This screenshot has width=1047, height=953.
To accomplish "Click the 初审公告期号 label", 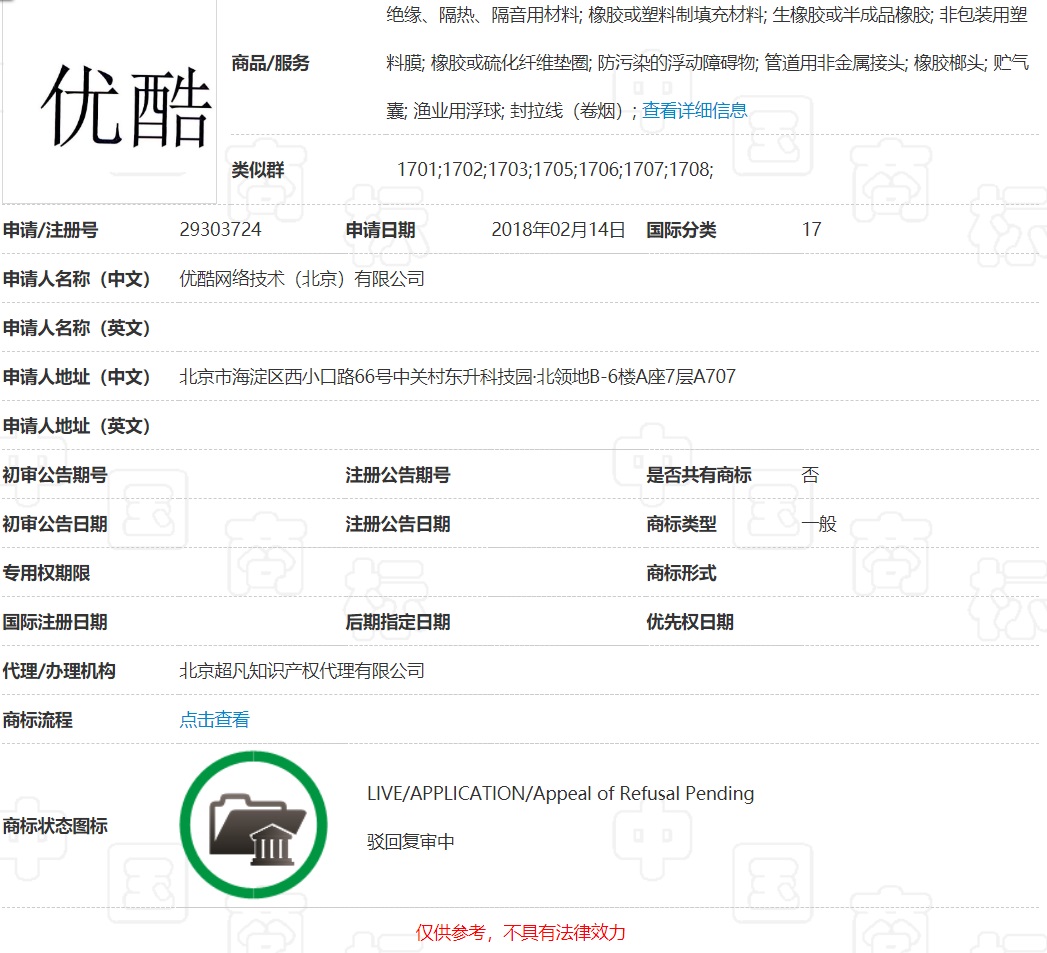I will tap(55, 475).
